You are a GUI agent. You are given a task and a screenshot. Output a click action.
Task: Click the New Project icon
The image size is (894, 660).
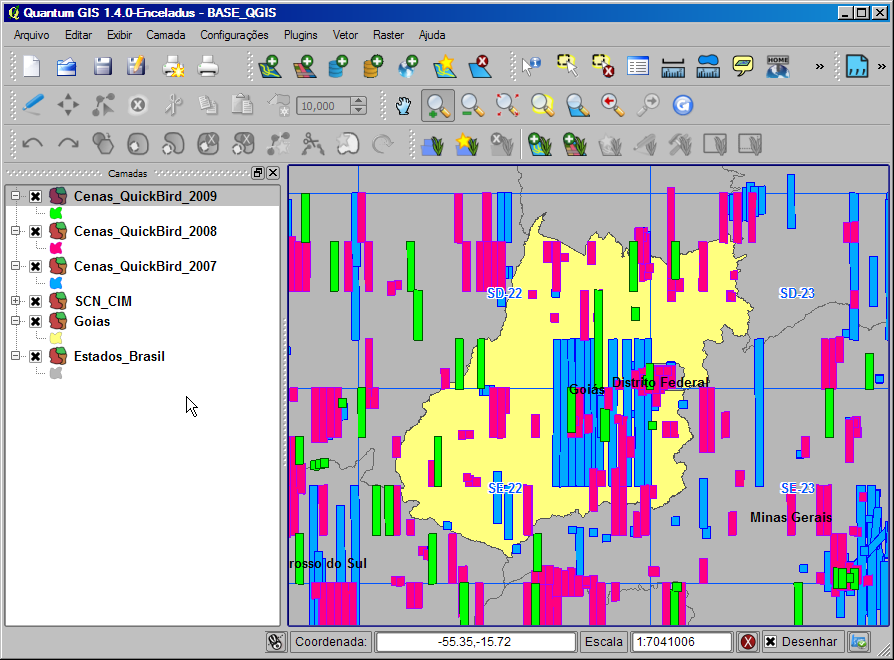point(32,67)
